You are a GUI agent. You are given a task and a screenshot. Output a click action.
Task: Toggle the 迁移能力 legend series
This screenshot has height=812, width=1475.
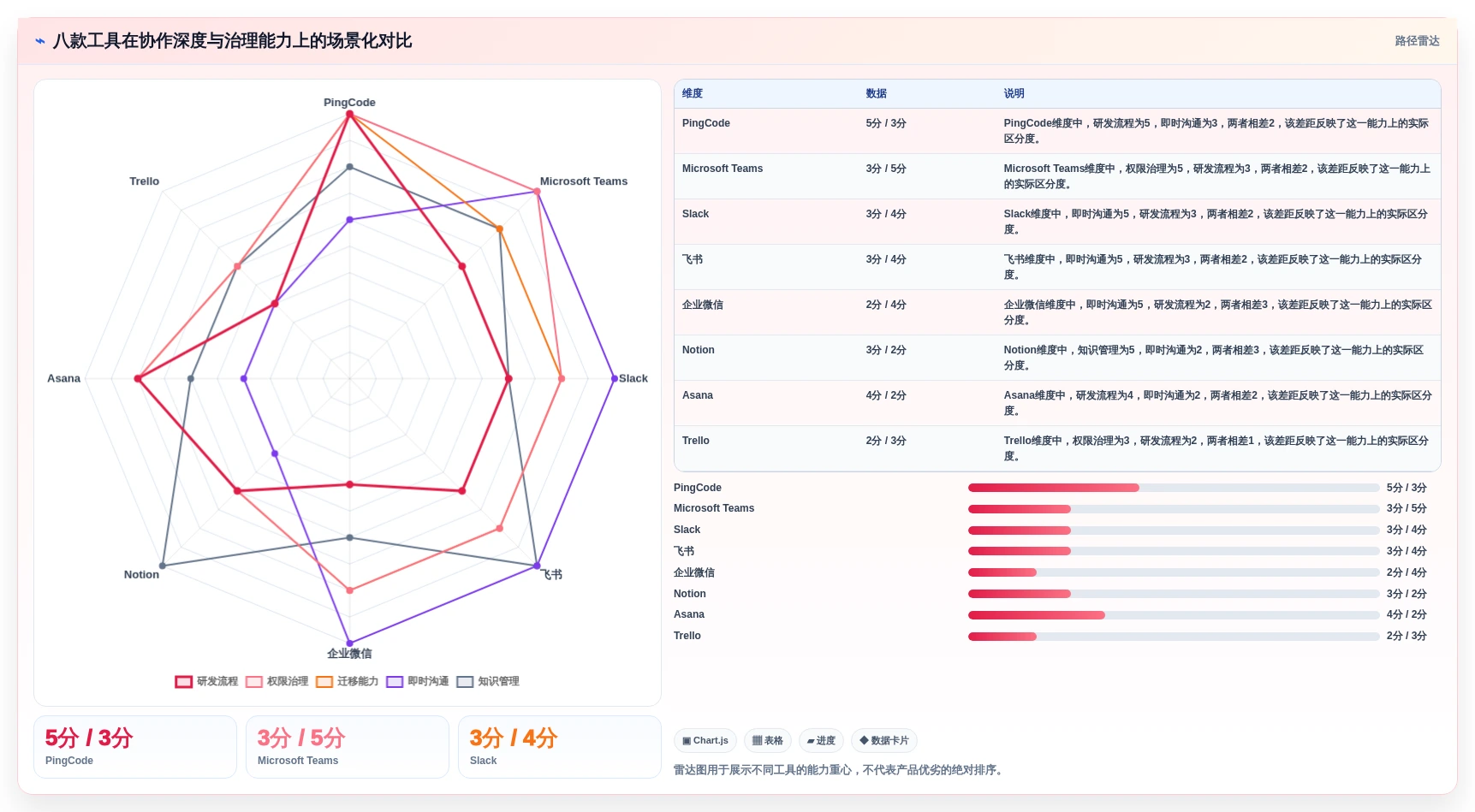click(347, 681)
